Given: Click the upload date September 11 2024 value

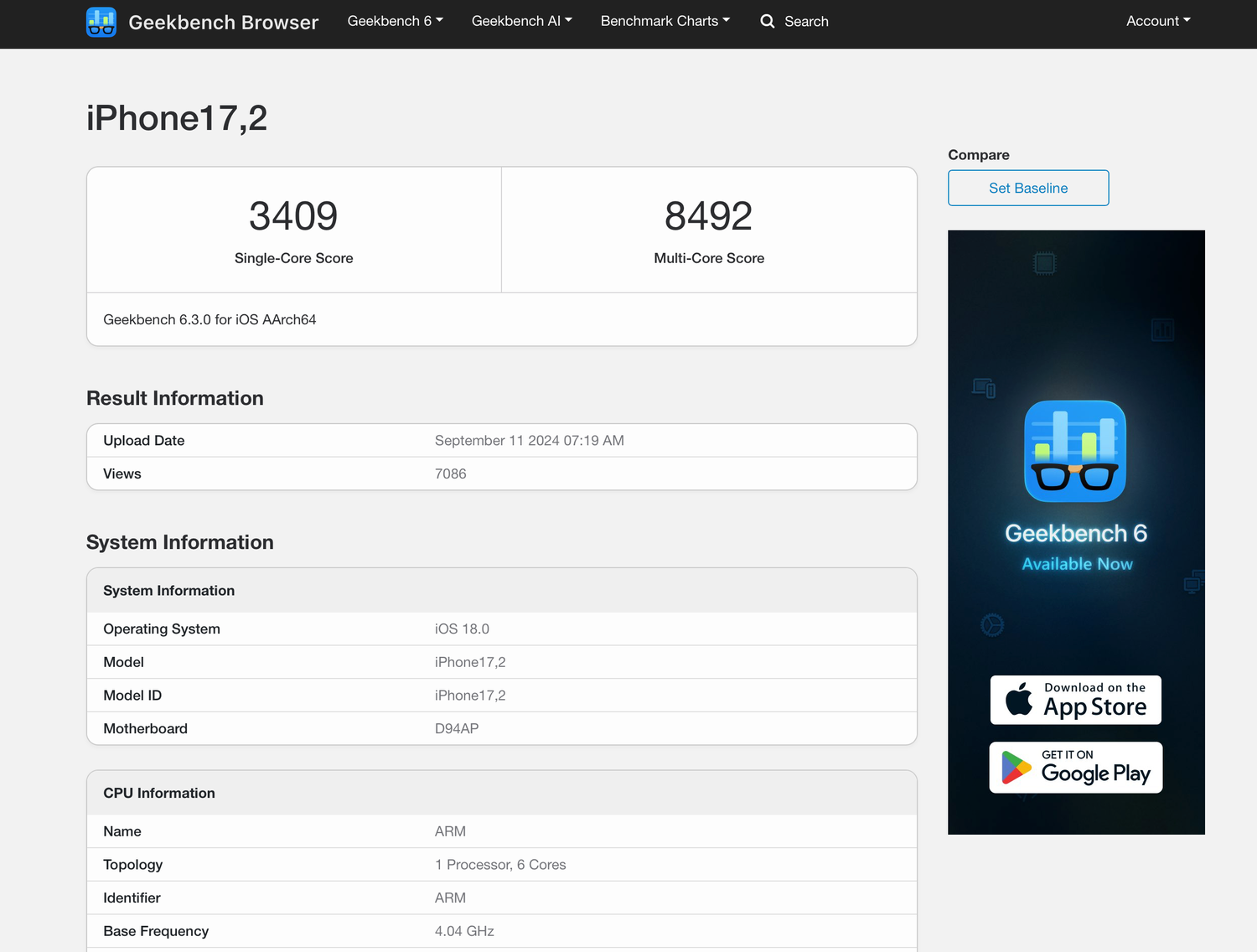Looking at the screenshot, I should pyautogui.click(x=530, y=441).
